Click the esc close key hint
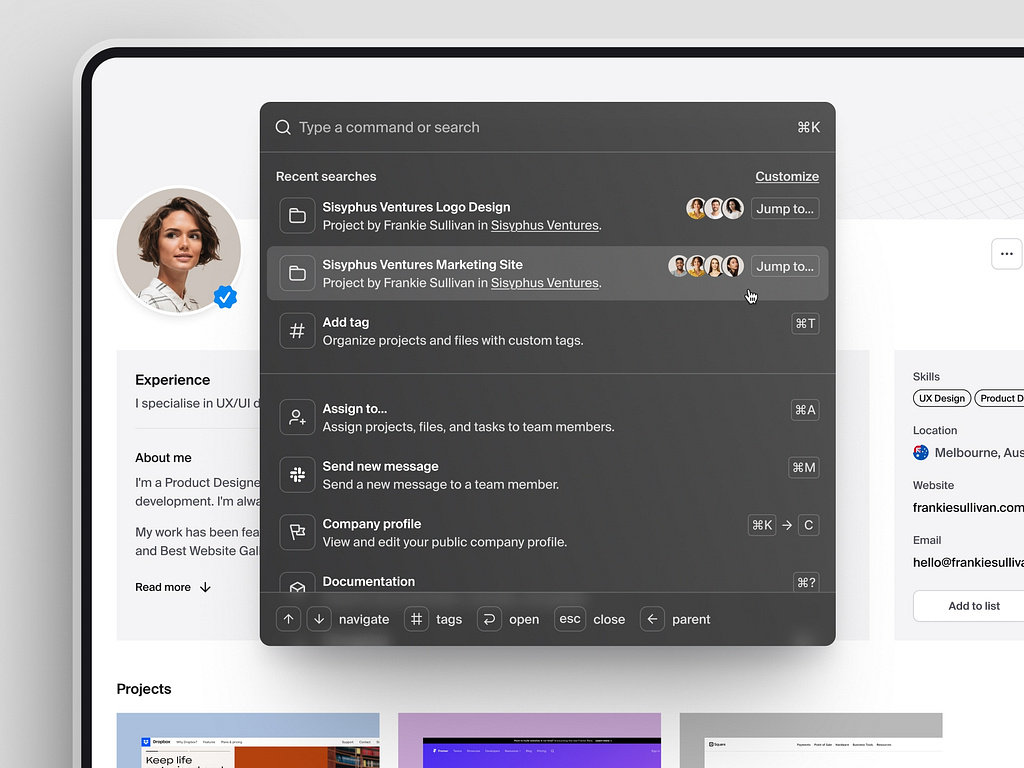This screenshot has height=768, width=1024. click(x=570, y=619)
